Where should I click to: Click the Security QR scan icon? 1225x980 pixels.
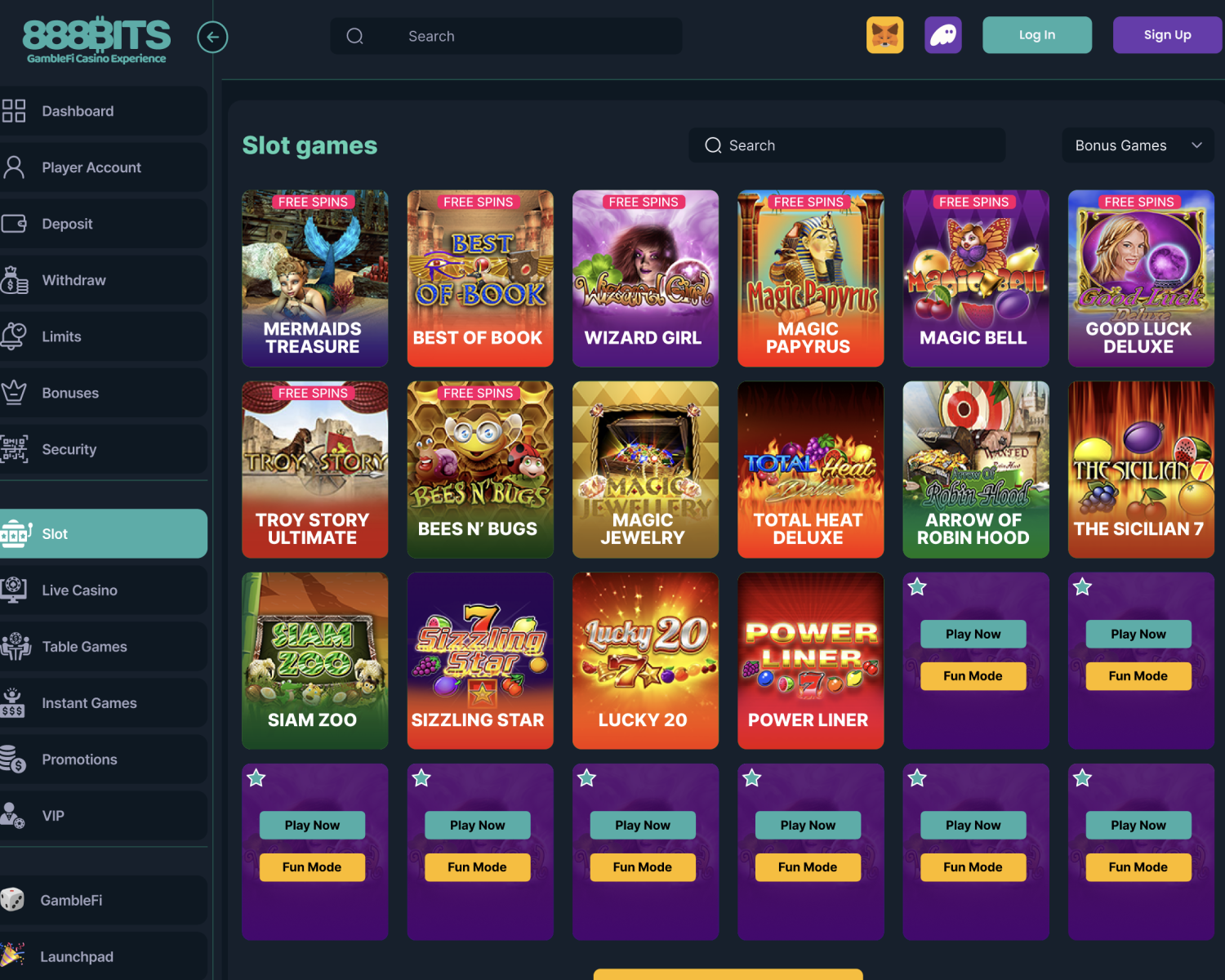click(14, 449)
